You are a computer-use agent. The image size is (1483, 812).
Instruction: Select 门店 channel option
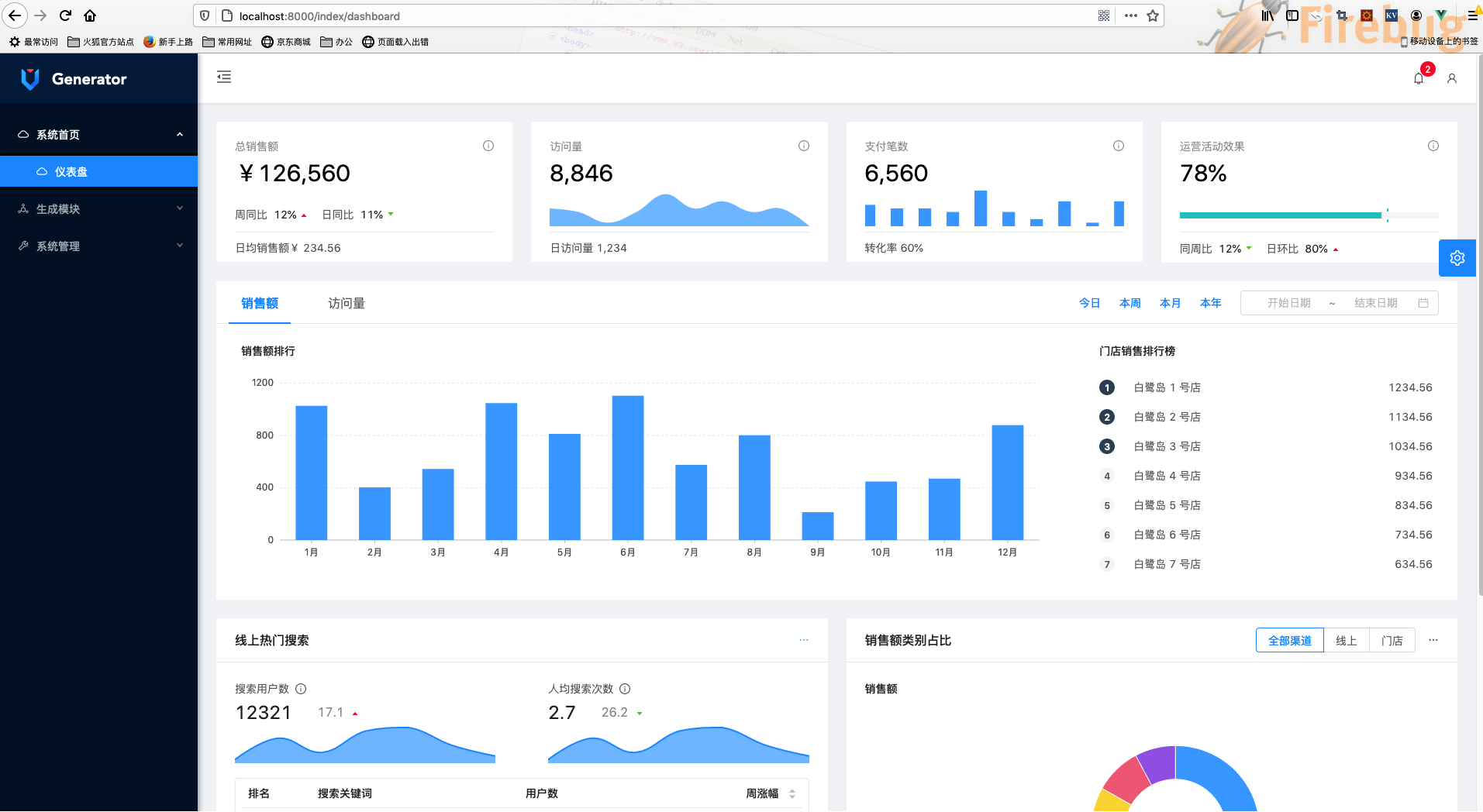click(x=1392, y=640)
